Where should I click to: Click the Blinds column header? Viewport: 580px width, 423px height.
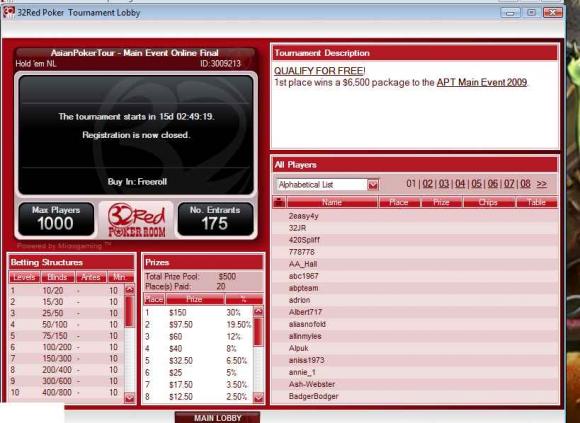(58, 277)
